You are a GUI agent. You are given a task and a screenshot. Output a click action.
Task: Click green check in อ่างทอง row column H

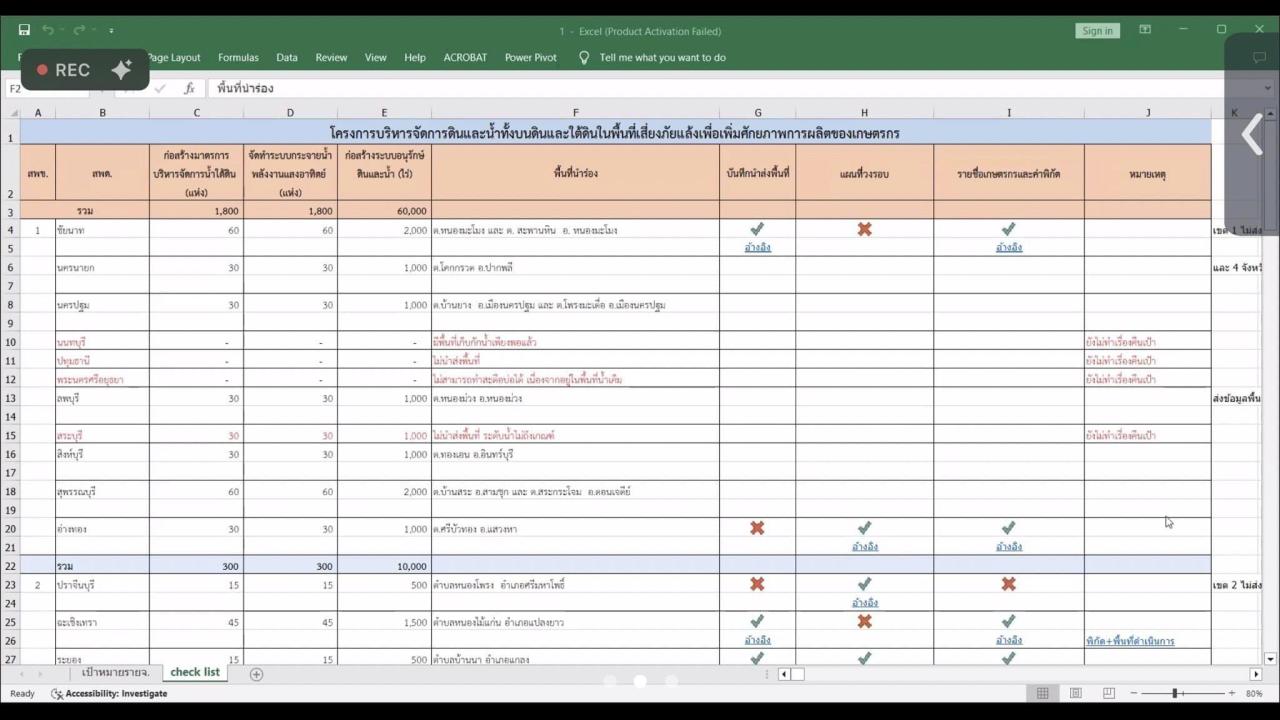point(864,528)
